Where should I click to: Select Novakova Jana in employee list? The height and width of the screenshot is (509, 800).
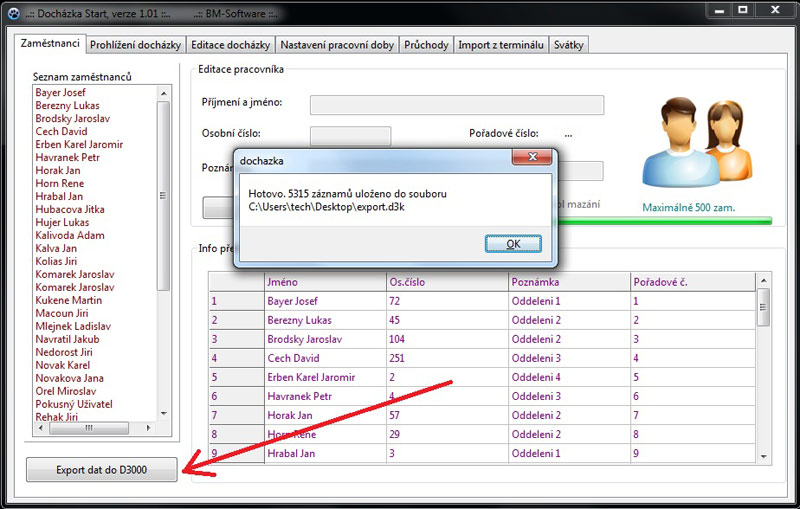(x=69, y=378)
